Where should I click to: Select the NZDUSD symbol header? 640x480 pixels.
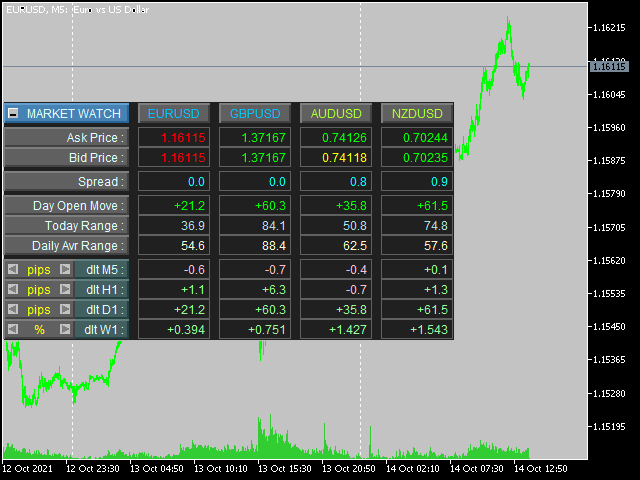417,114
